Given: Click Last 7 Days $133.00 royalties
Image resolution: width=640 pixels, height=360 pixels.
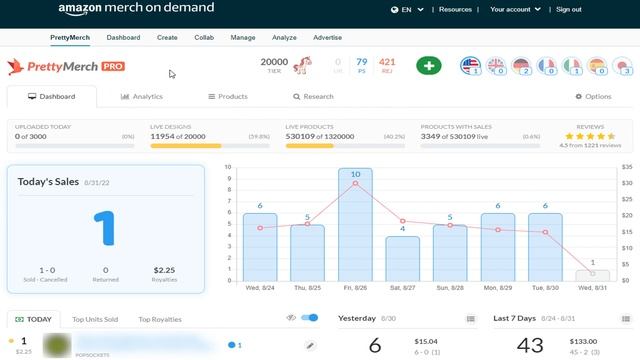Looking at the screenshot, I should [583, 341].
